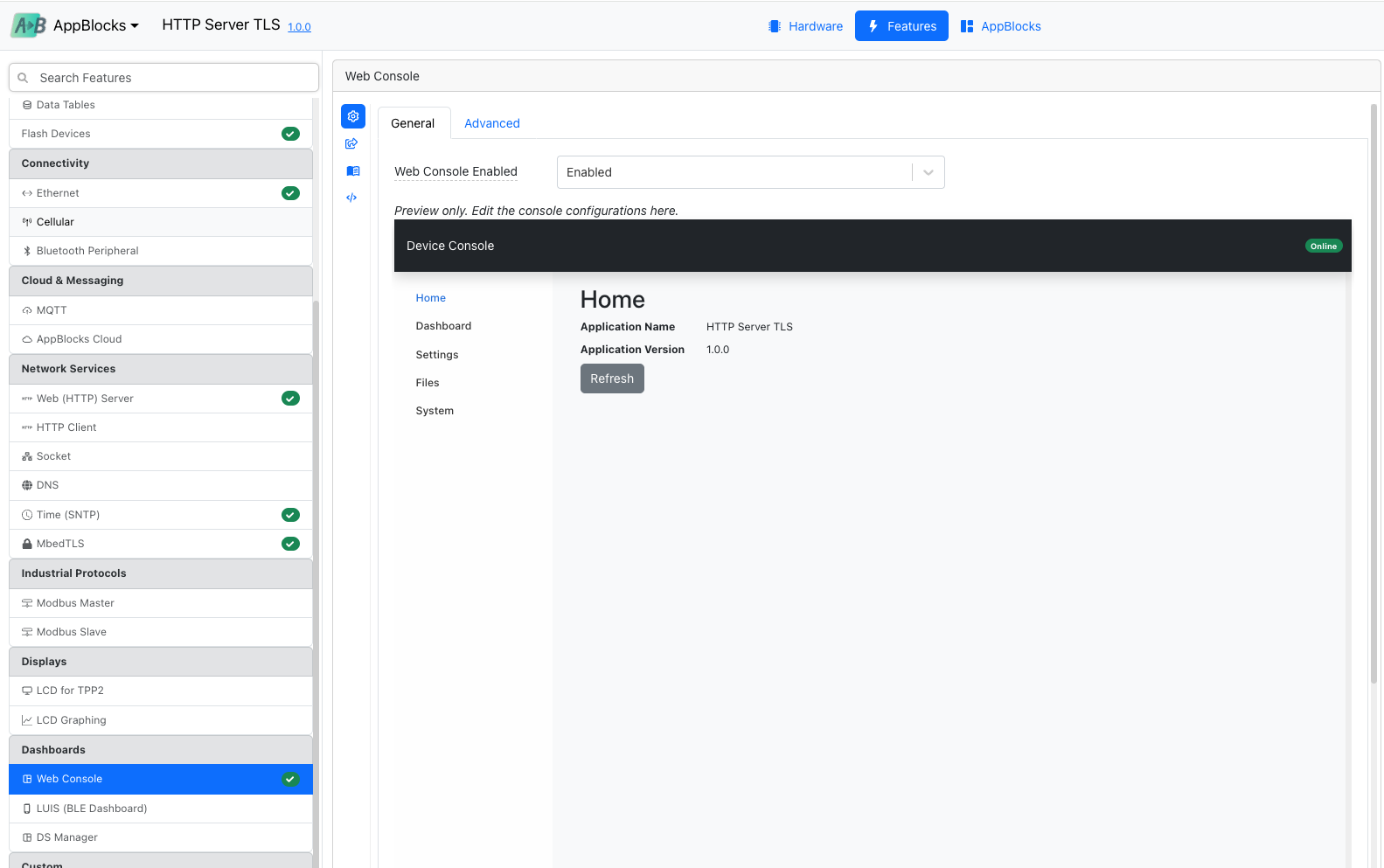The height and width of the screenshot is (868, 1384).
Task: Click the LCD for TPP2 monitor icon
Action: point(27,691)
